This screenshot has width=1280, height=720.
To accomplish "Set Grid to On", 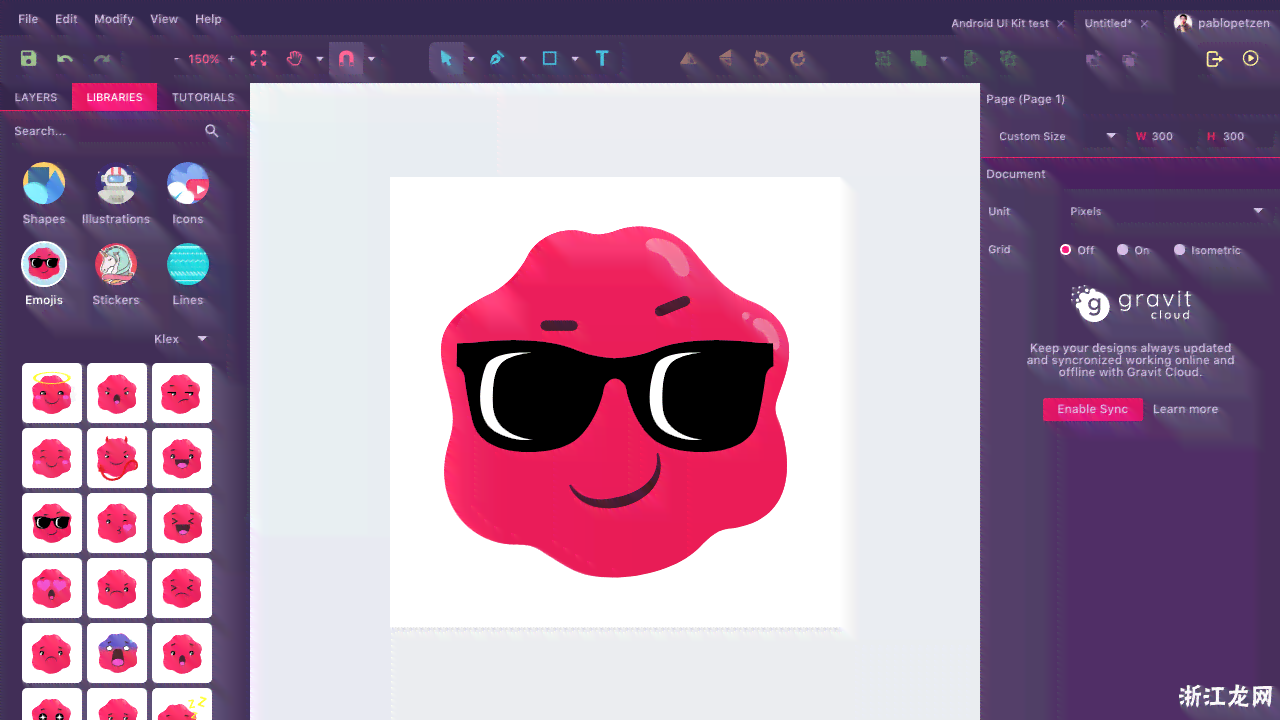I will pyautogui.click(x=1134, y=250).
